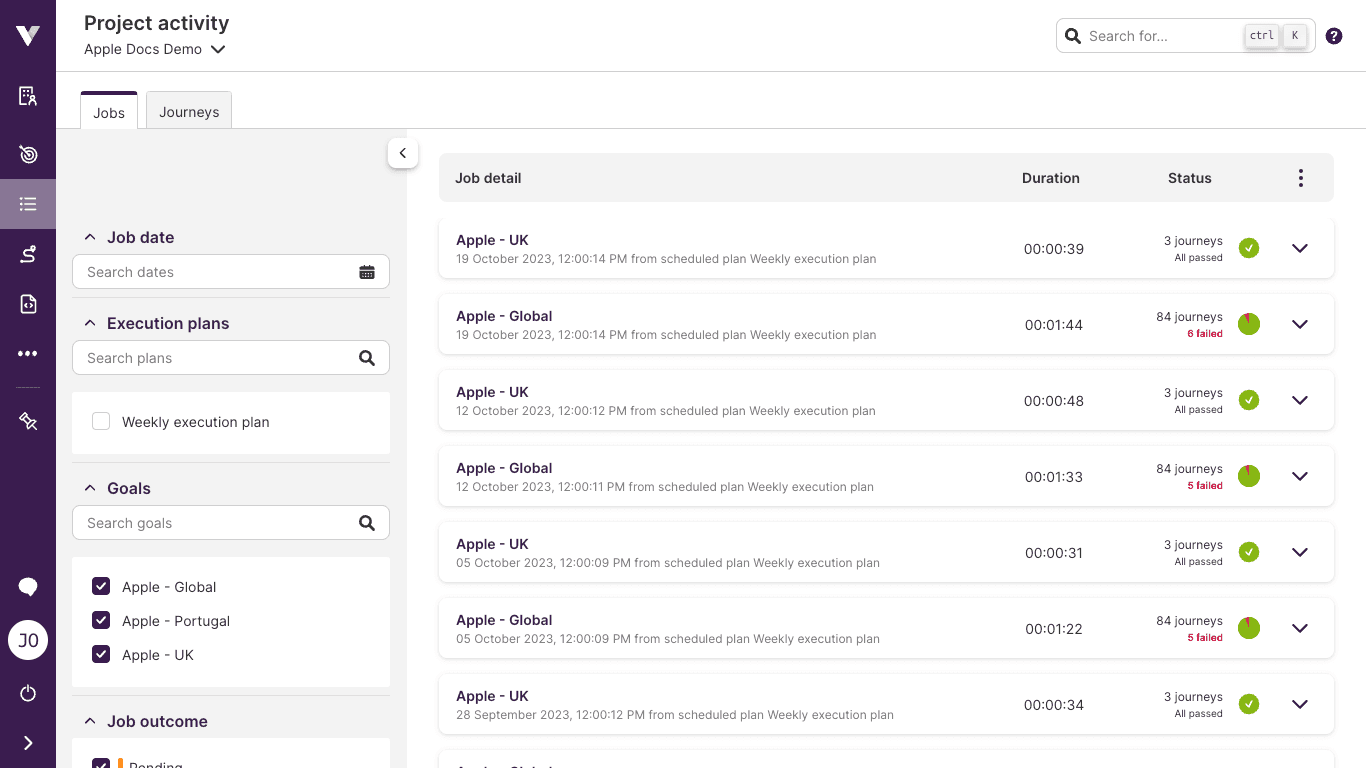Collapse the Job outcome filter section

89,721
